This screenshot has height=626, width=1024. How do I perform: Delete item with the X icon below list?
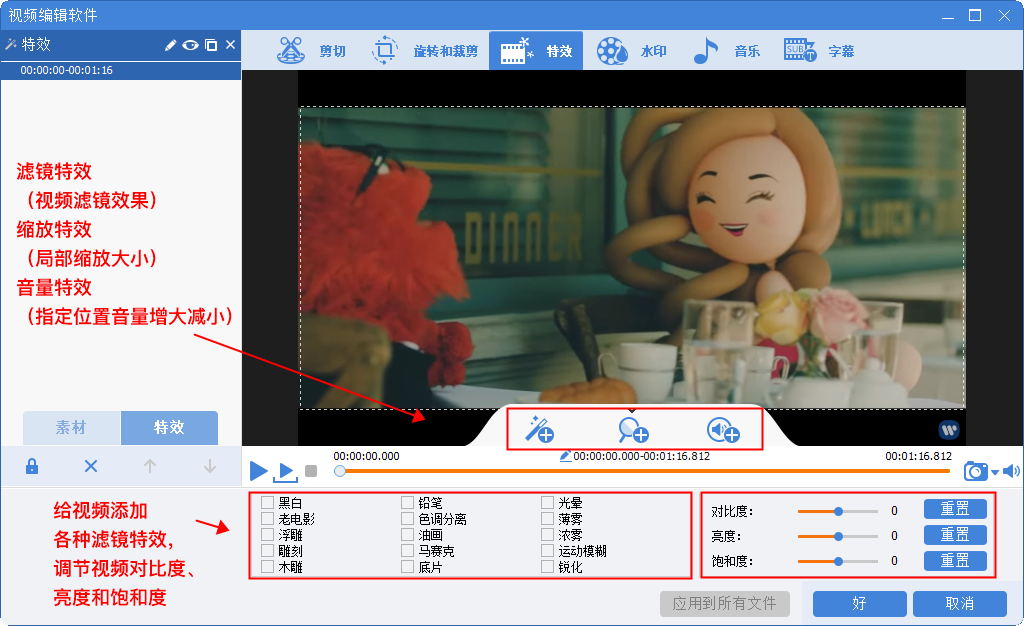(x=91, y=466)
